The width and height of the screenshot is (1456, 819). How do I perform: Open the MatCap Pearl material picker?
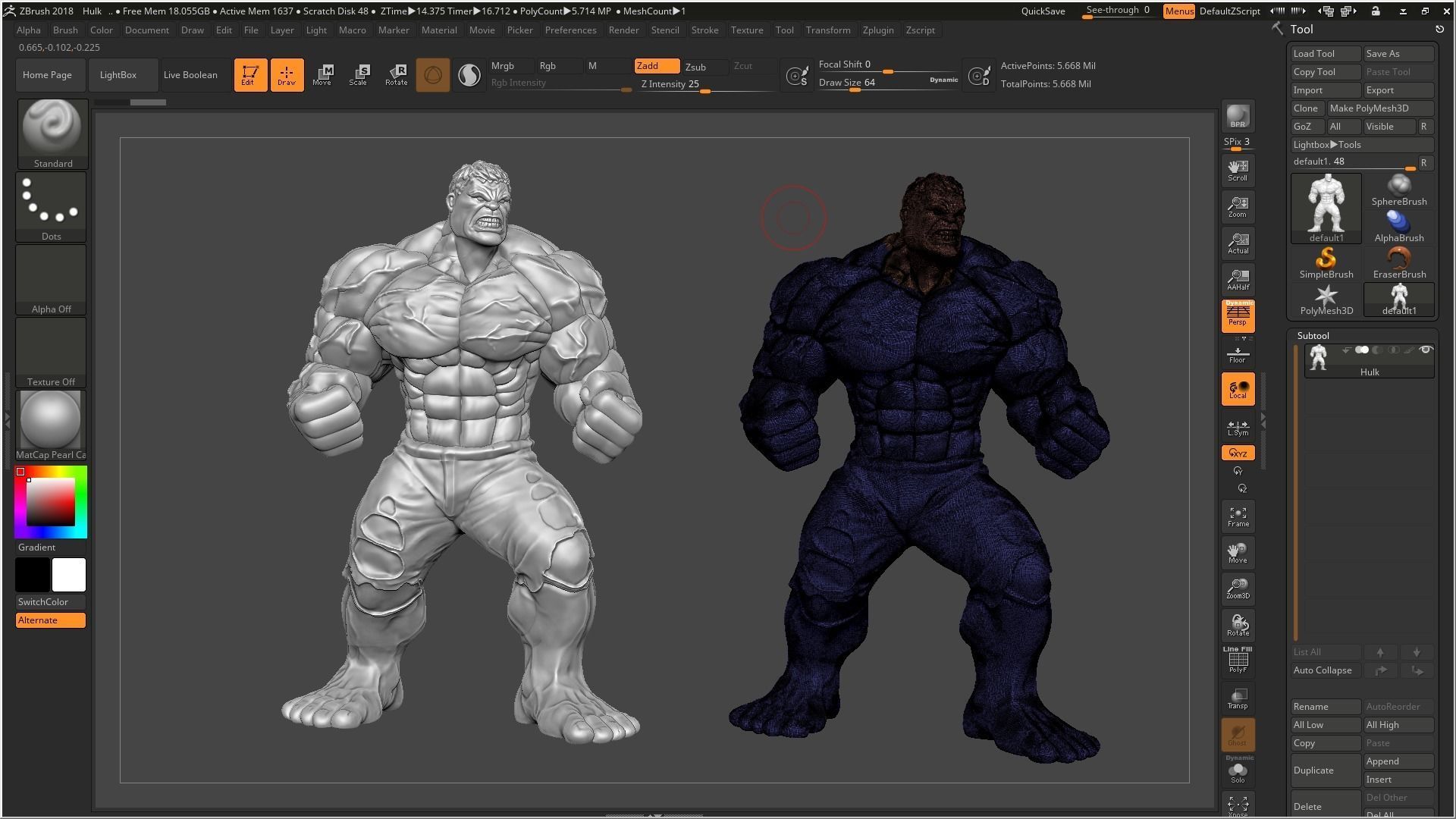pyautogui.click(x=51, y=425)
